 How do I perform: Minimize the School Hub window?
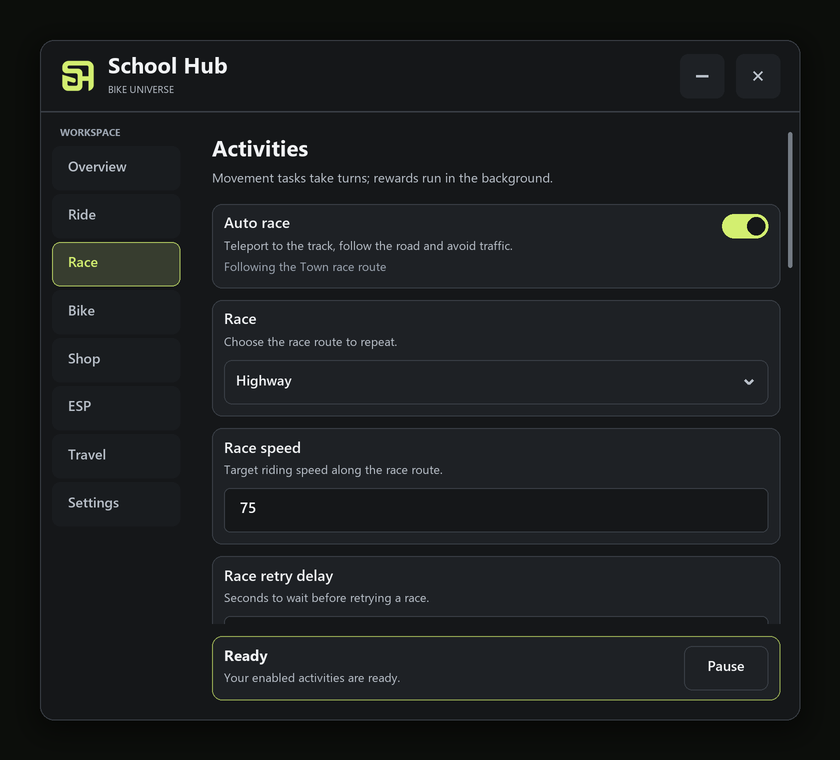(702, 76)
